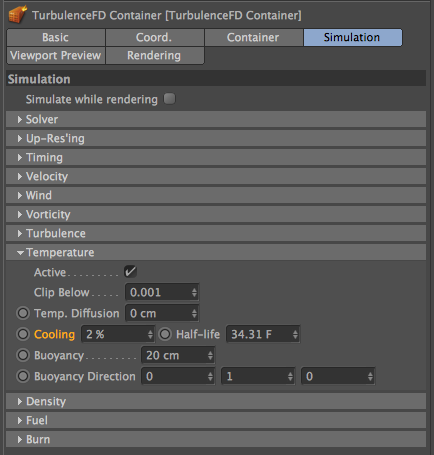434x455 pixels.
Task: Toggle the Cooling keyframe dot
Action: (23, 334)
